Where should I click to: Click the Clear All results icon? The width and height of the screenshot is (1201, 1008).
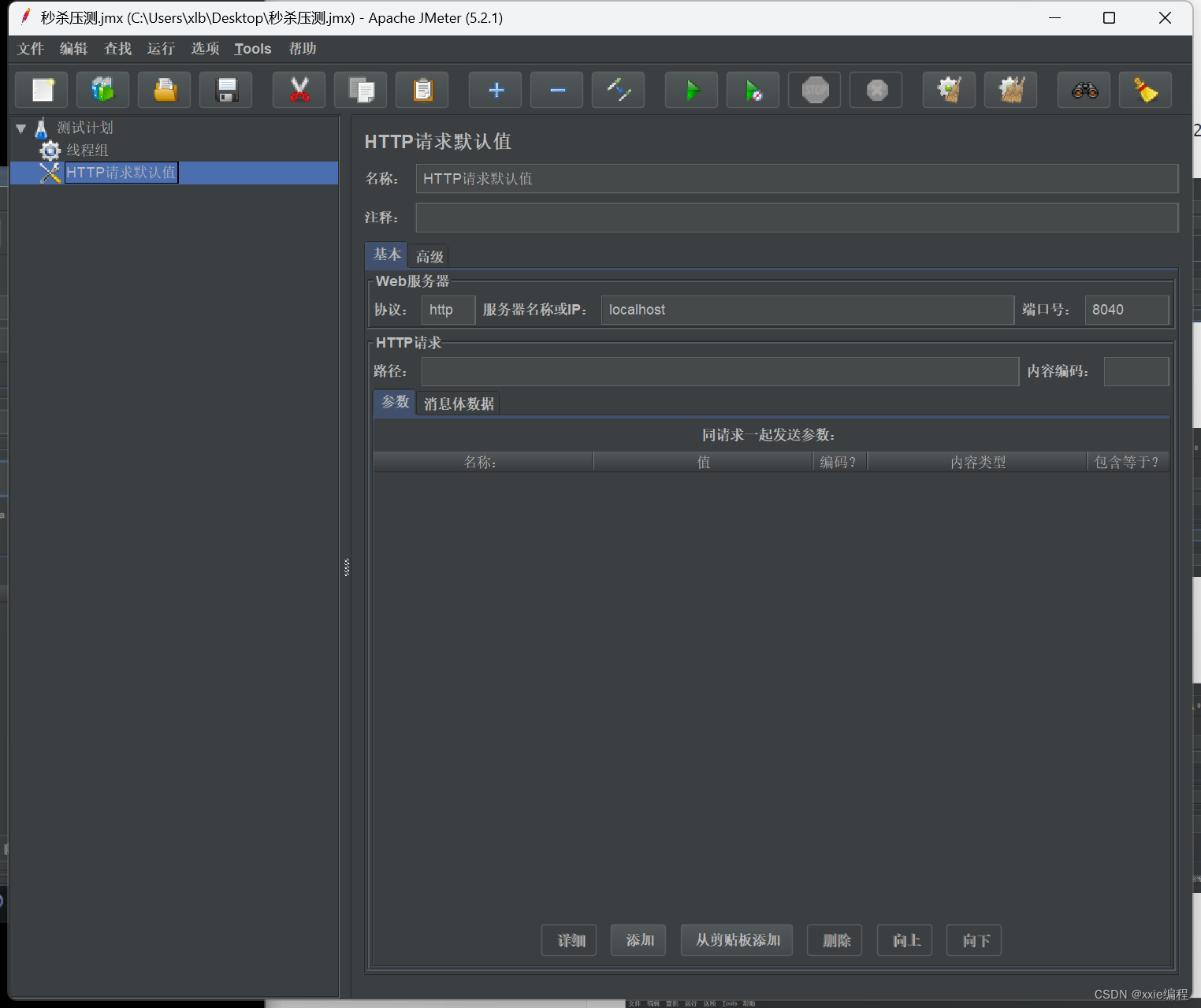pos(1011,90)
